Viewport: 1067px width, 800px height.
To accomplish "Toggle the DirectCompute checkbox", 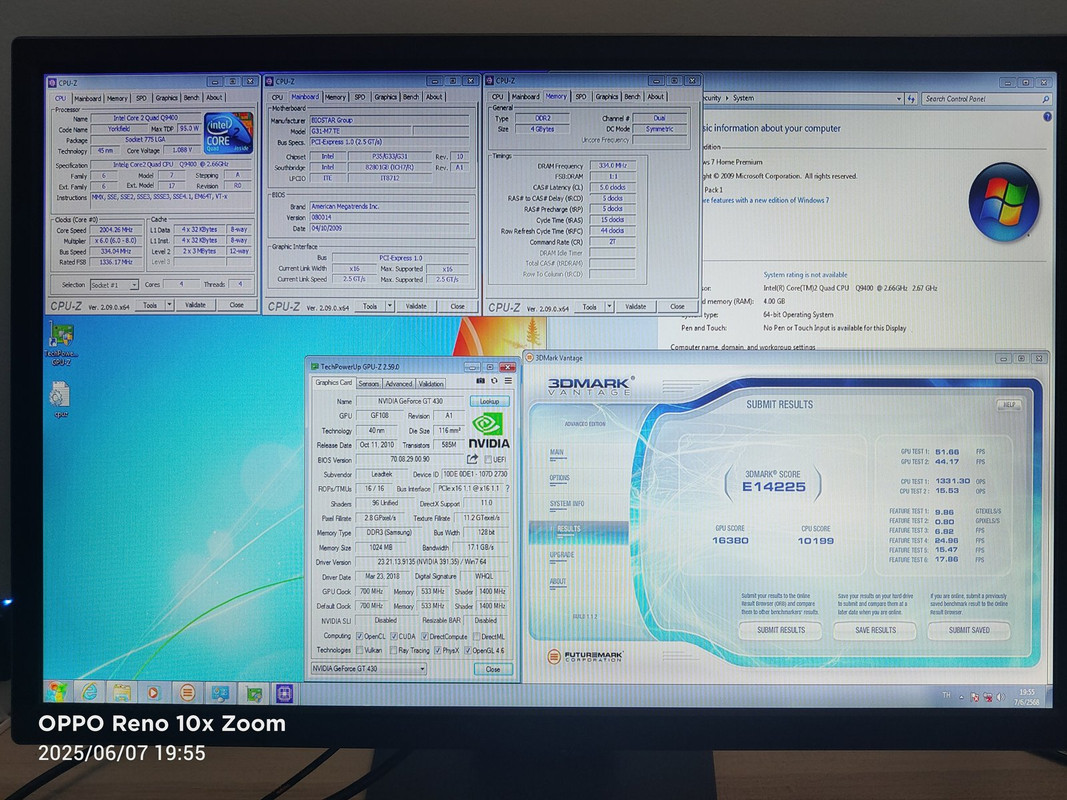I will [425, 637].
